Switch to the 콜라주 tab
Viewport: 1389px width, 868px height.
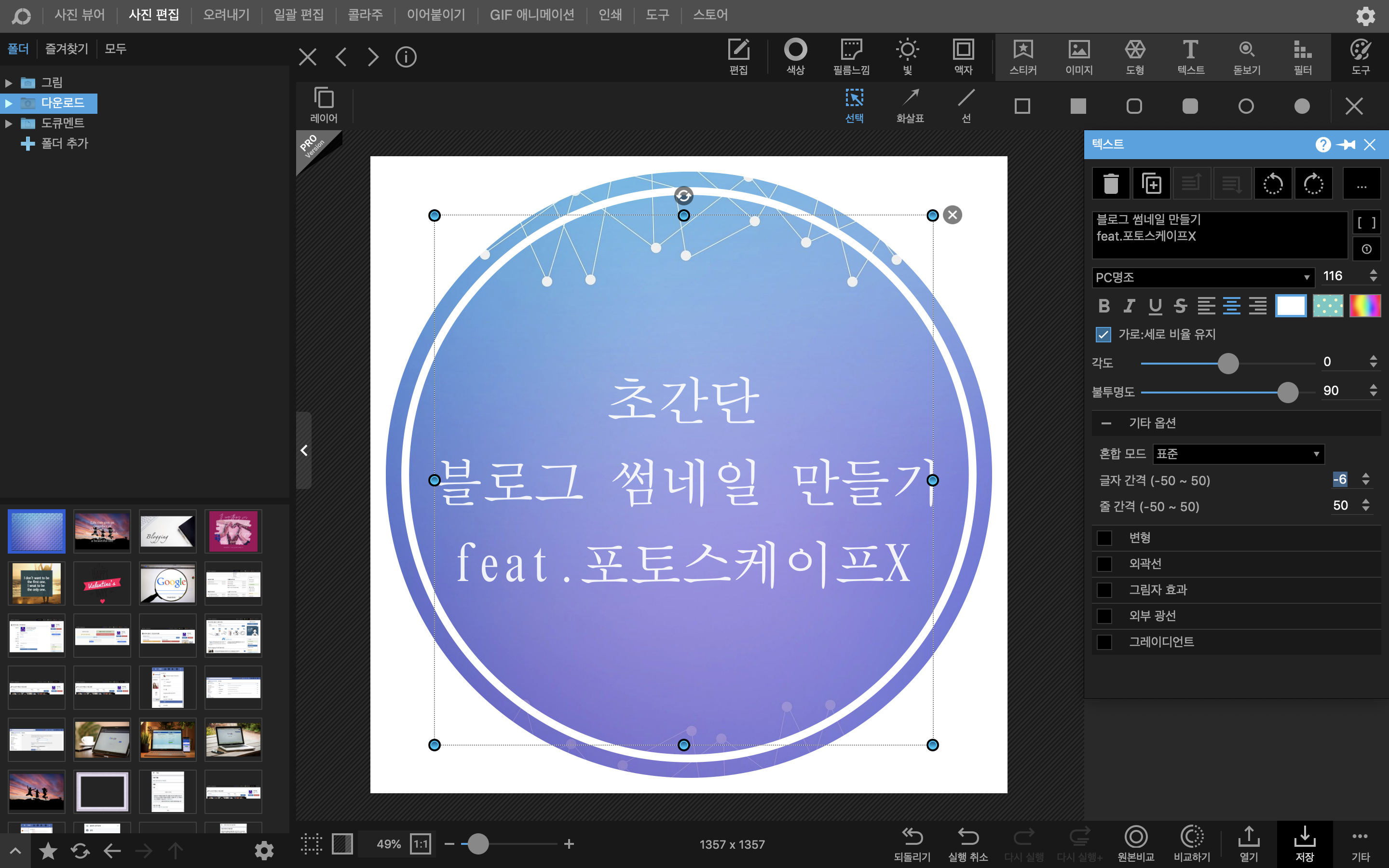pos(365,15)
